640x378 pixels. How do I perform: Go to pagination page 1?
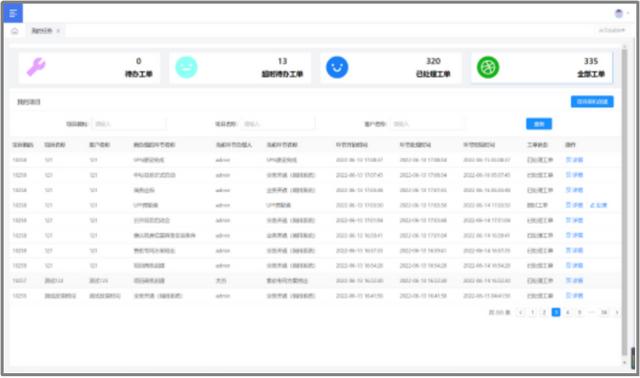532,313
